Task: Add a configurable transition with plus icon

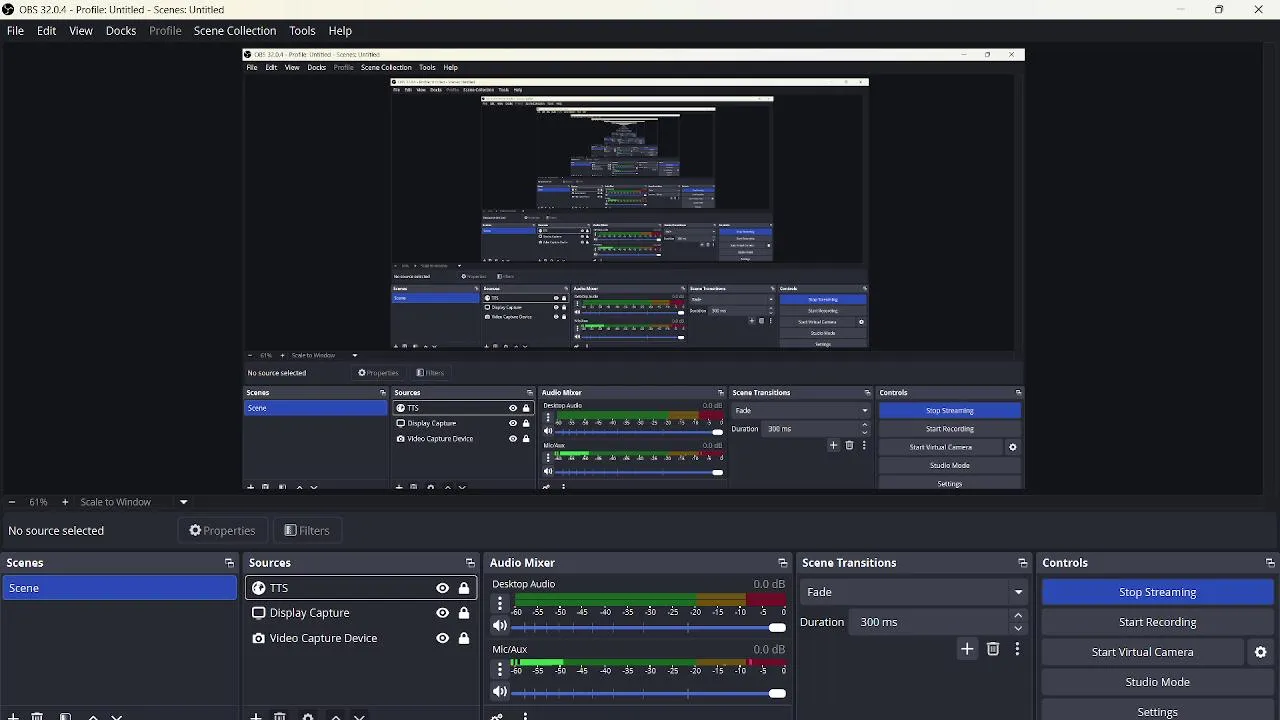Action: pyautogui.click(x=967, y=649)
